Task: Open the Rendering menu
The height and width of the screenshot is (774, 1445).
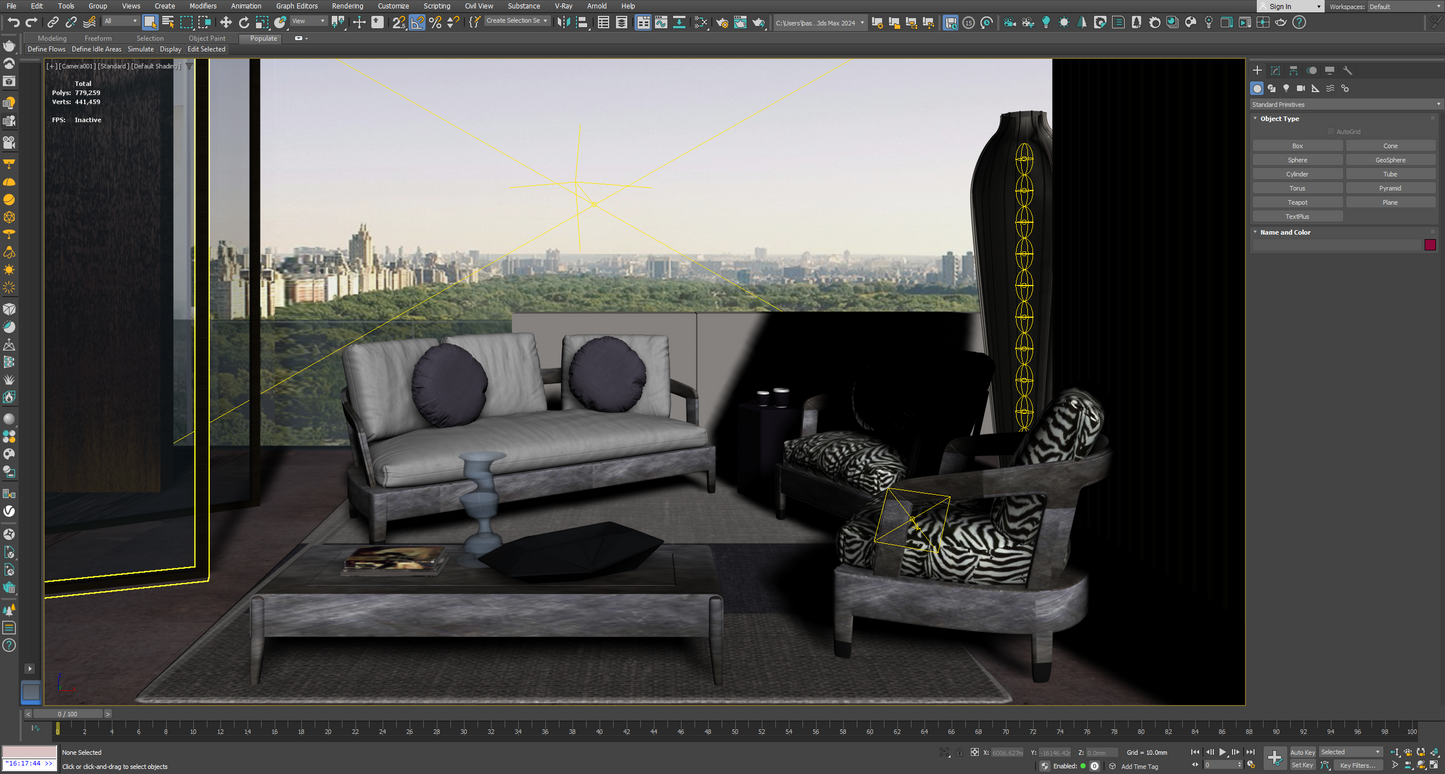Action: click(x=347, y=6)
